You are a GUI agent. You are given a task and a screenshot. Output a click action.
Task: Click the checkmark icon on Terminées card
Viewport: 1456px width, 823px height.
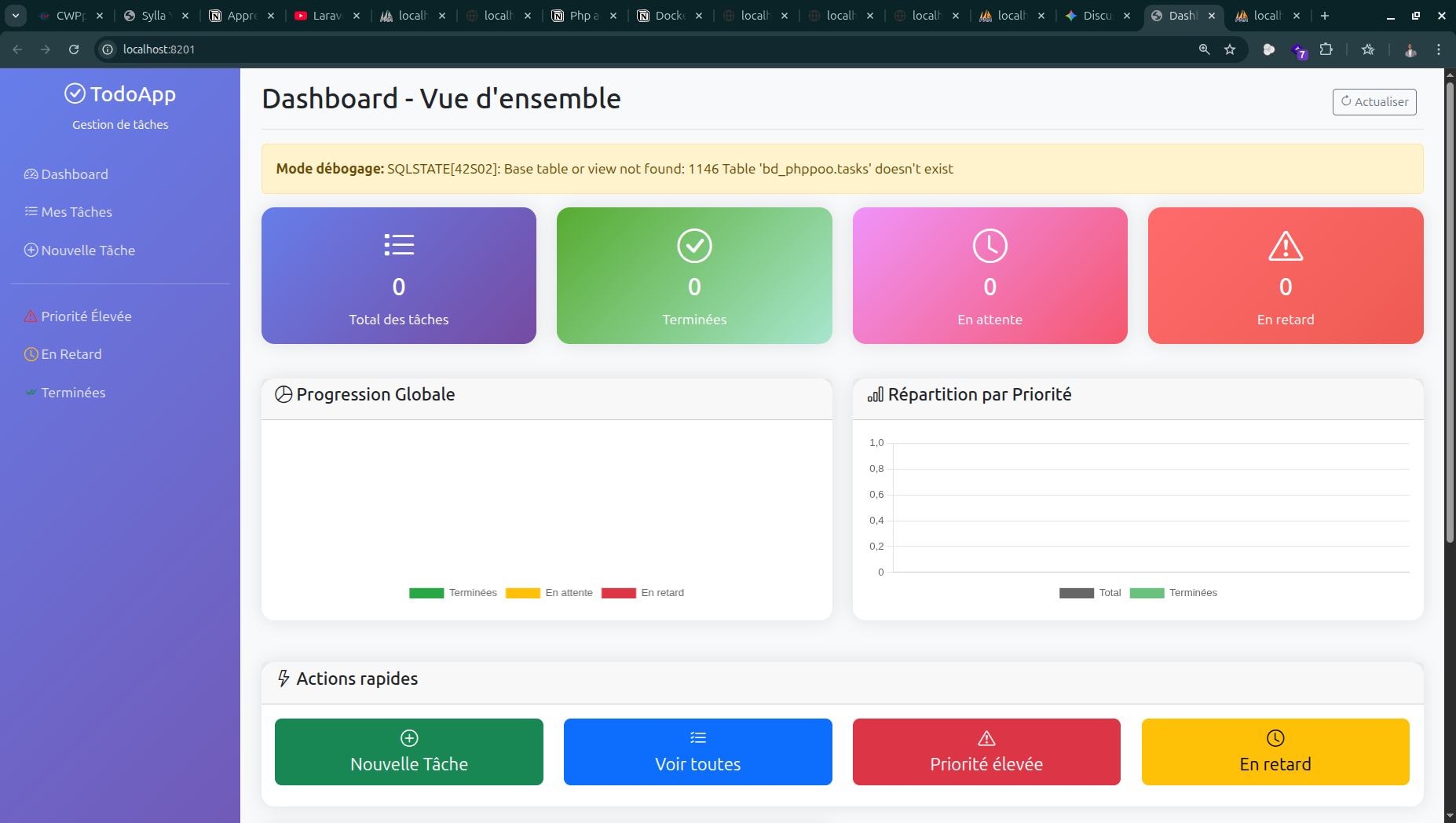694,246
